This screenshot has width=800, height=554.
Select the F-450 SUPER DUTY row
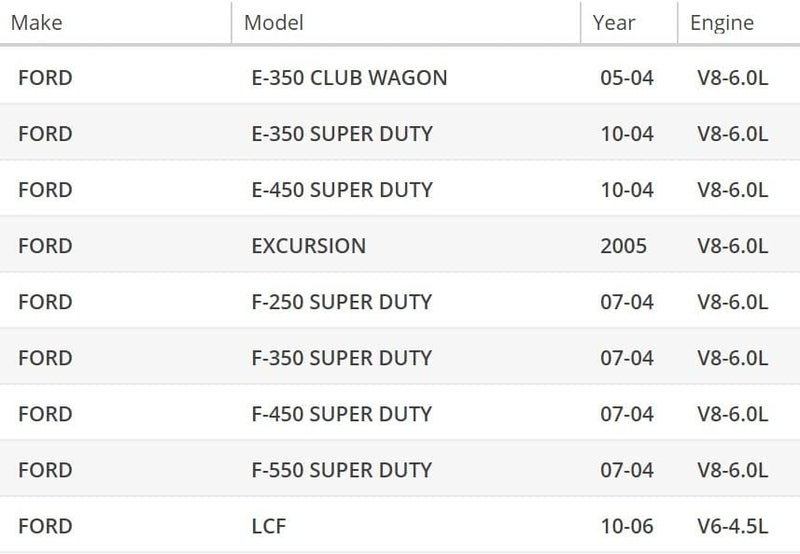400,414
